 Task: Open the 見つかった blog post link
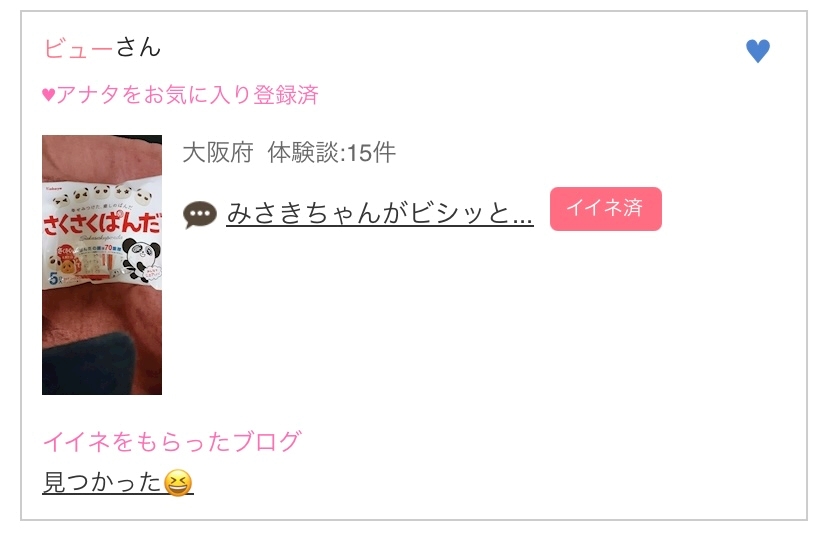coord(118,482)
